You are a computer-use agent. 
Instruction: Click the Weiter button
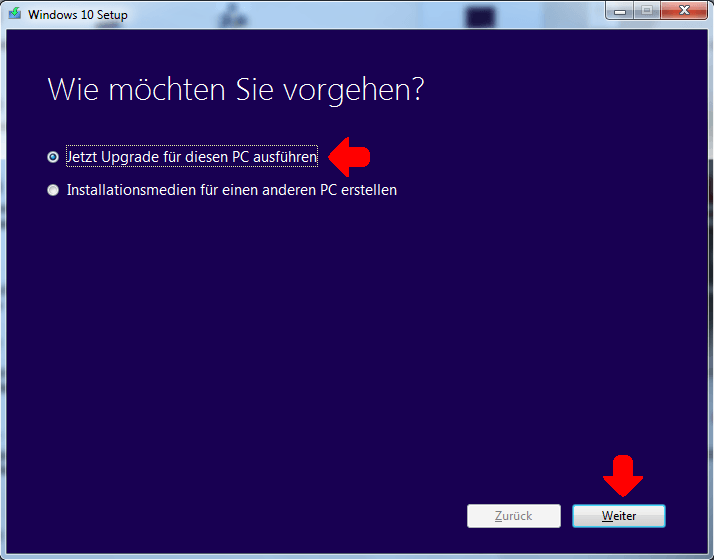[618, 516]
